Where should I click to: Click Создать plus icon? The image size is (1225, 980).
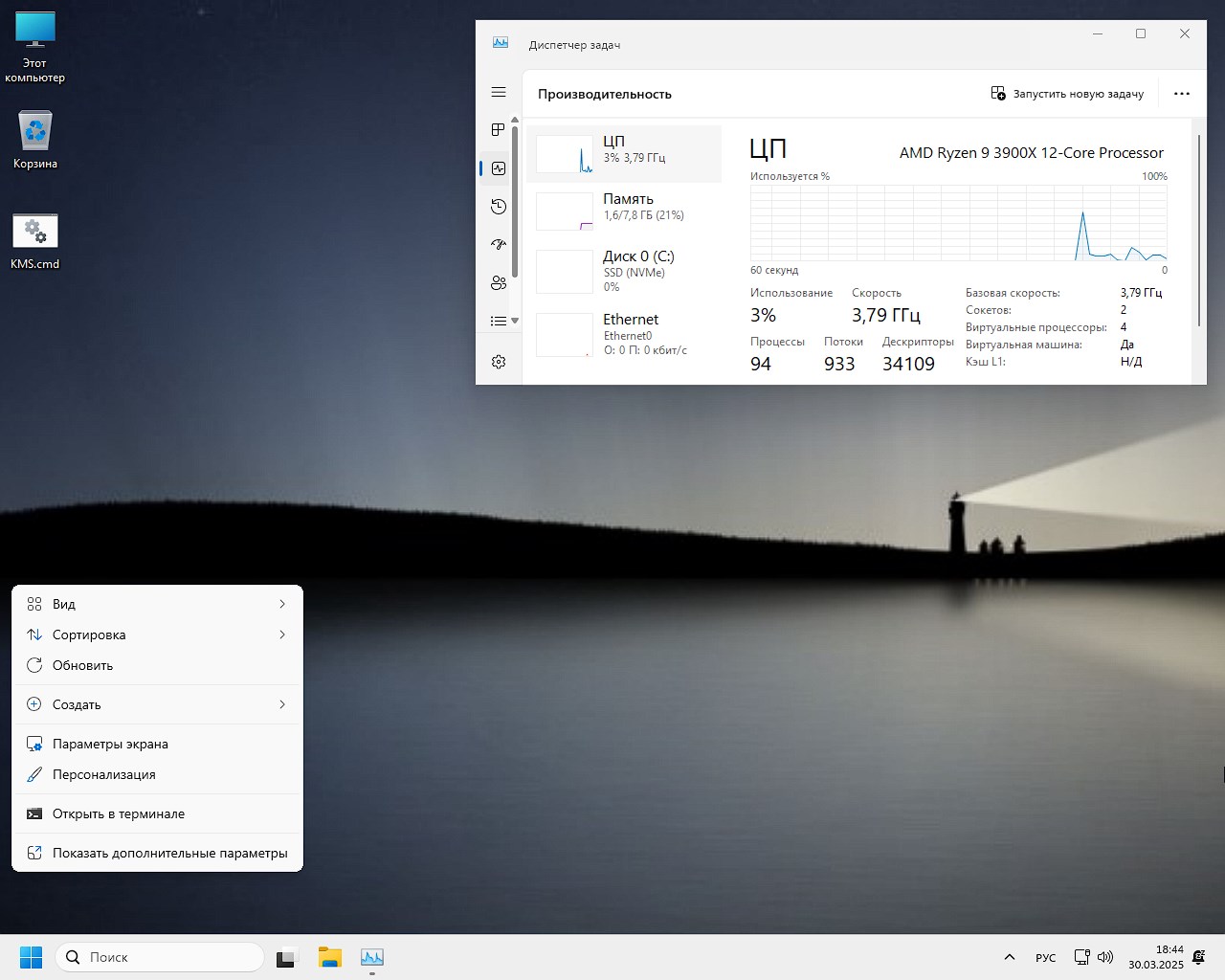[x=34, y=704]
